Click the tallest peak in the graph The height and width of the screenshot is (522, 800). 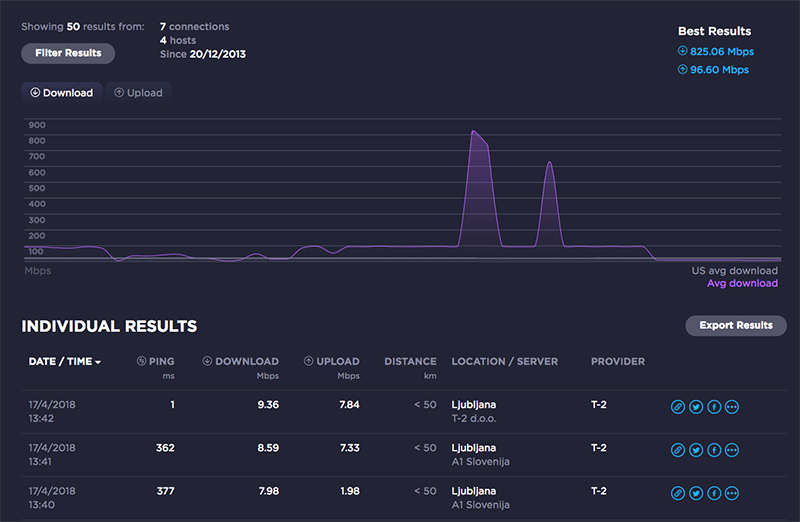coord(474,132)
